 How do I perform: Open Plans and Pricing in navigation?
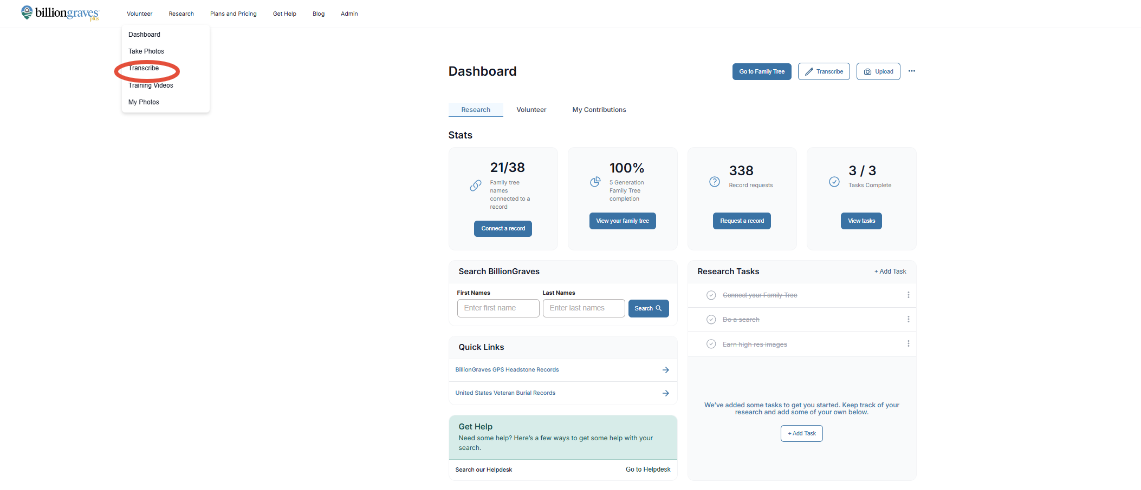point(234,14)
